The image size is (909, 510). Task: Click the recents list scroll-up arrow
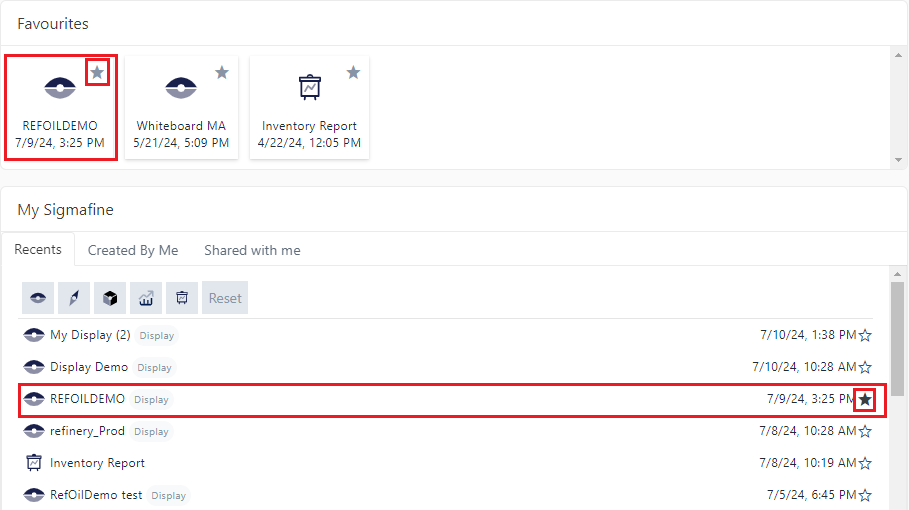click(x=897, y=274)
